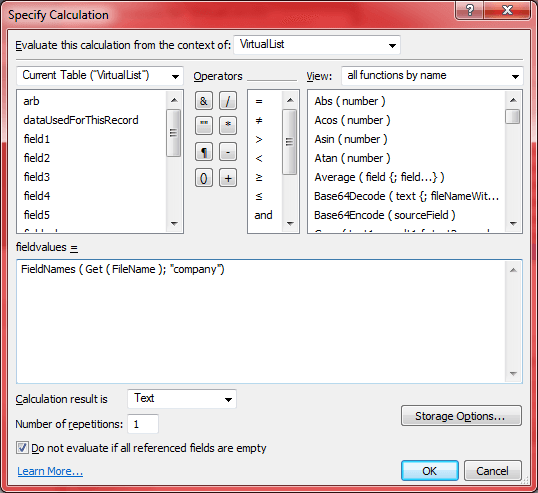Click the OK button
Viewport: 538px width, 493px height.
430,471
